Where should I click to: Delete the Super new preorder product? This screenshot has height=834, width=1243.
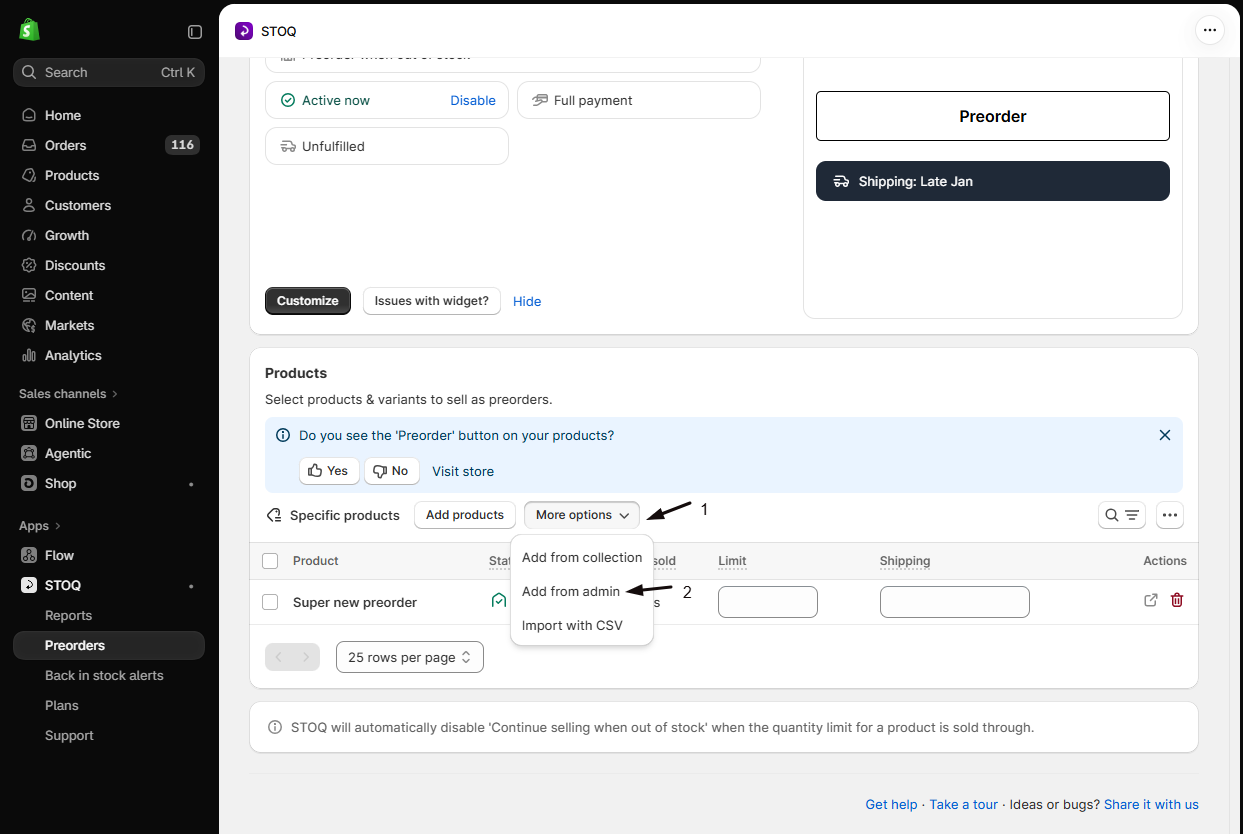[1177, 600]
